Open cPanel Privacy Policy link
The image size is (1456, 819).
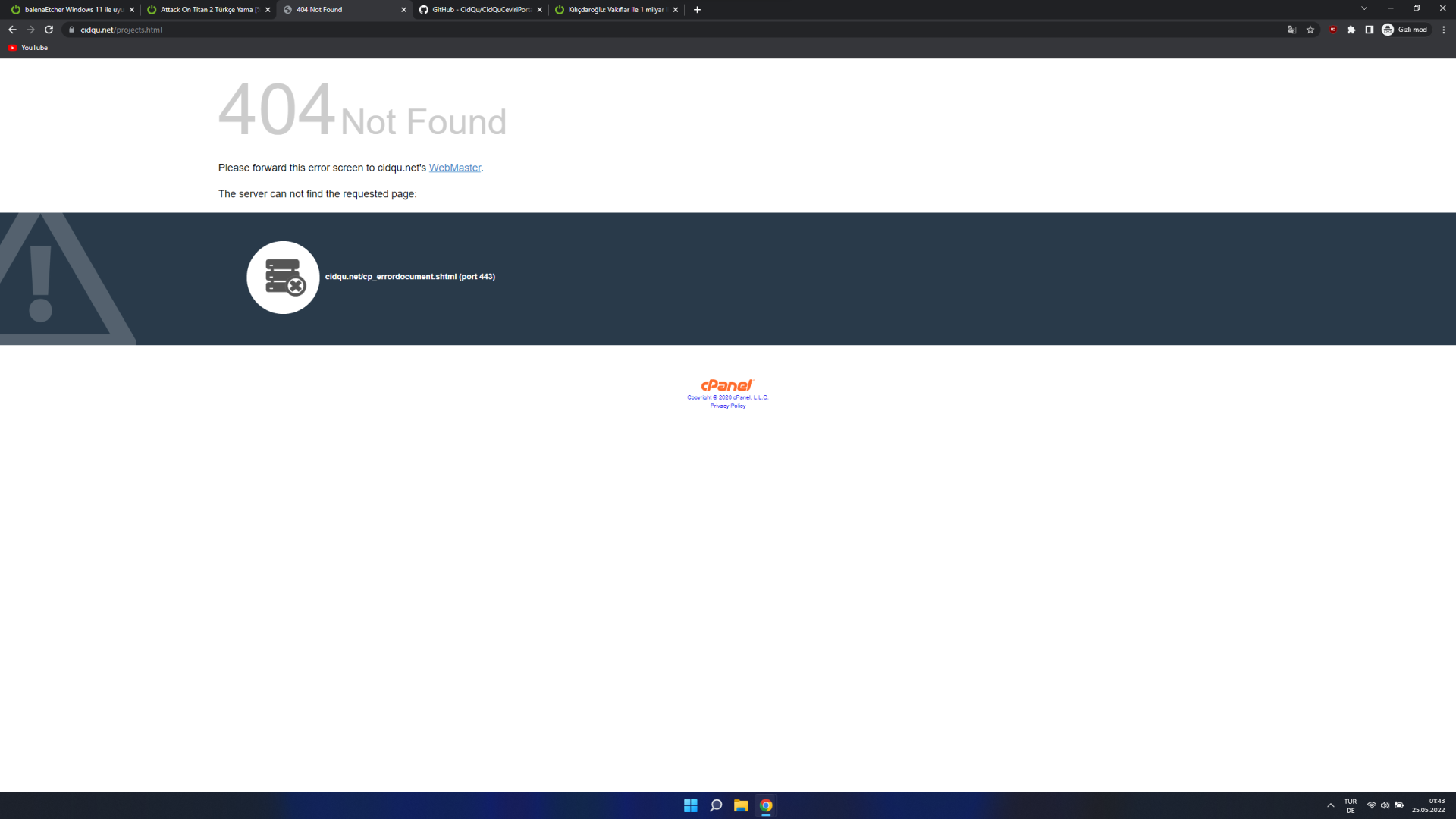727,406
